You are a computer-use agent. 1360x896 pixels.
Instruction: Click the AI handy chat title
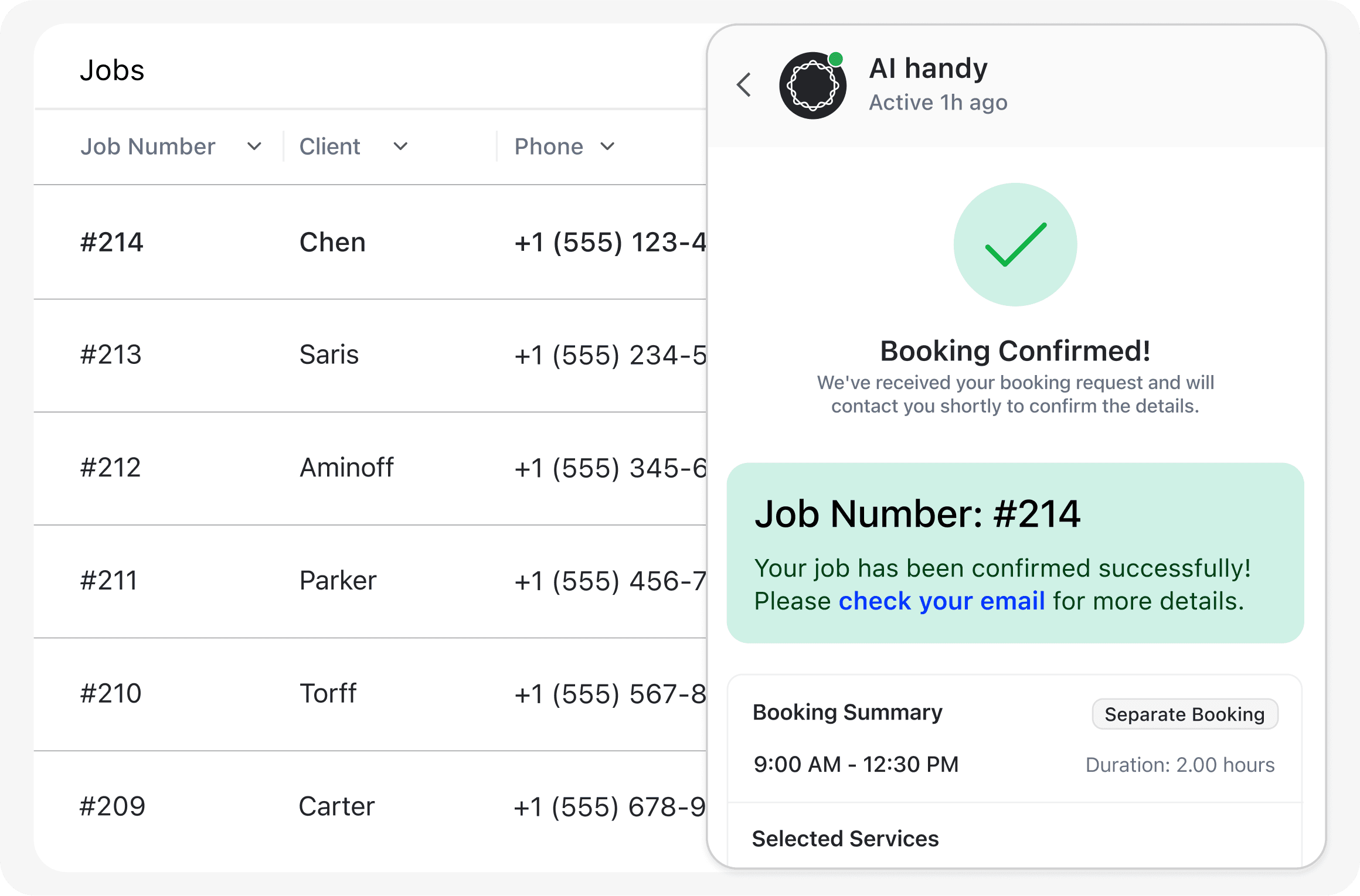pos(928,69)
